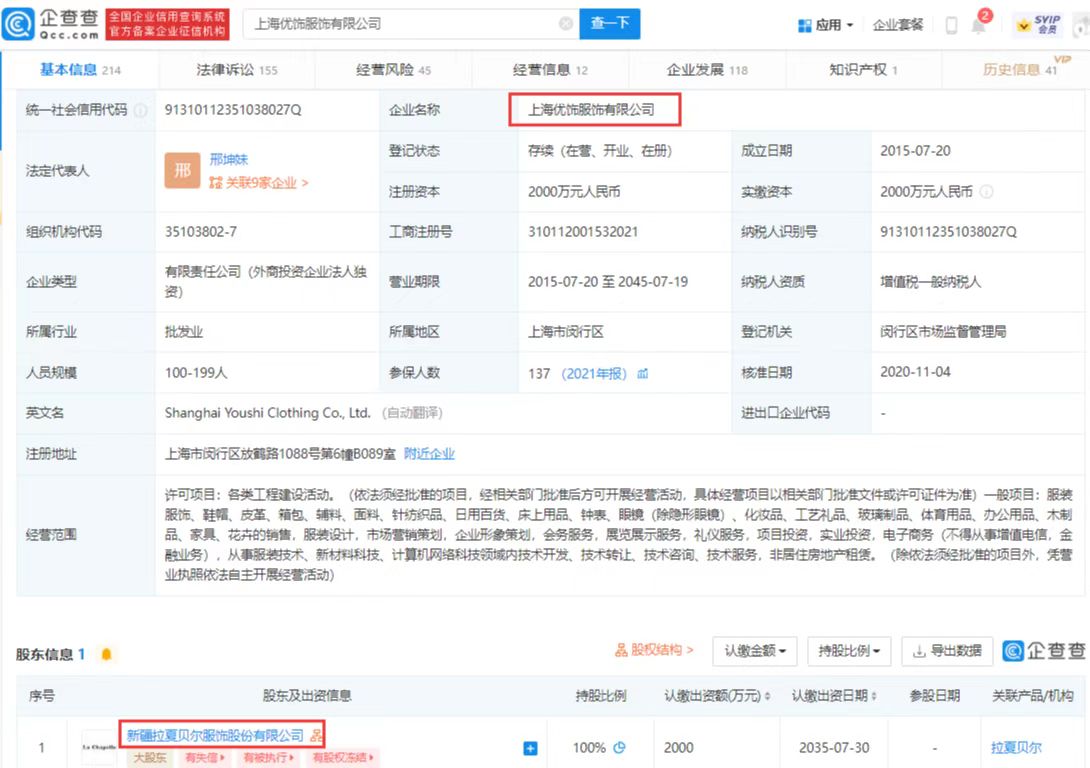Expand the 有股权冻结 tag
This screenshot has height=768, width=1090.
tap(343, 758)
